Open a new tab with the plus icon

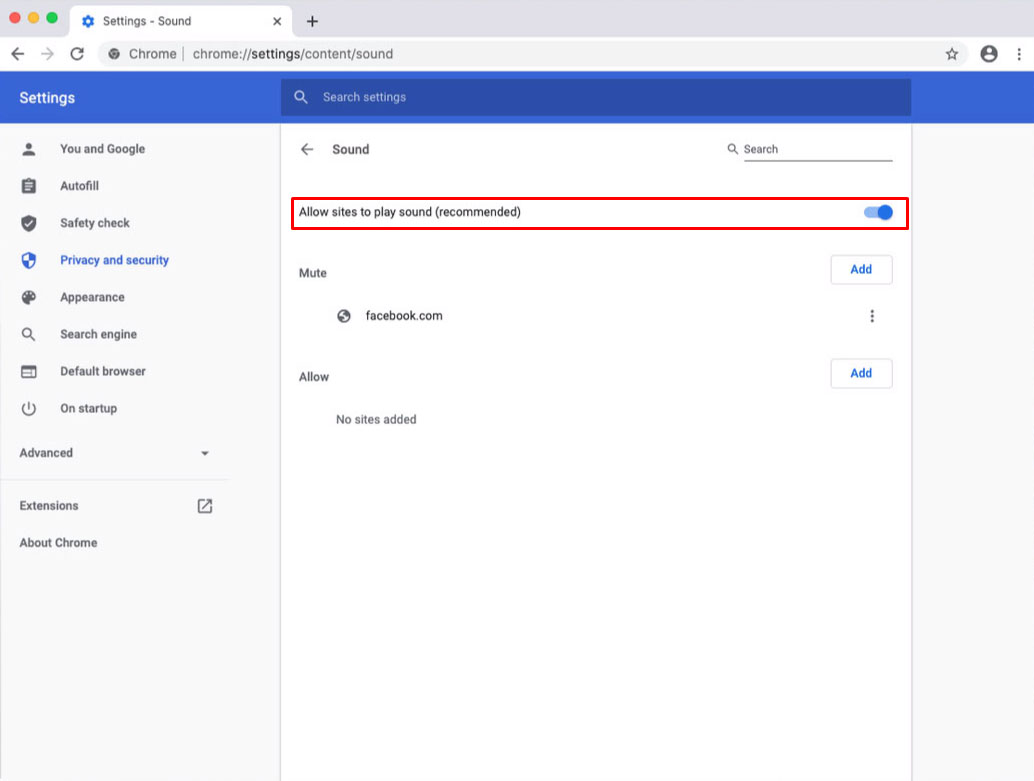tap(312, 21)
